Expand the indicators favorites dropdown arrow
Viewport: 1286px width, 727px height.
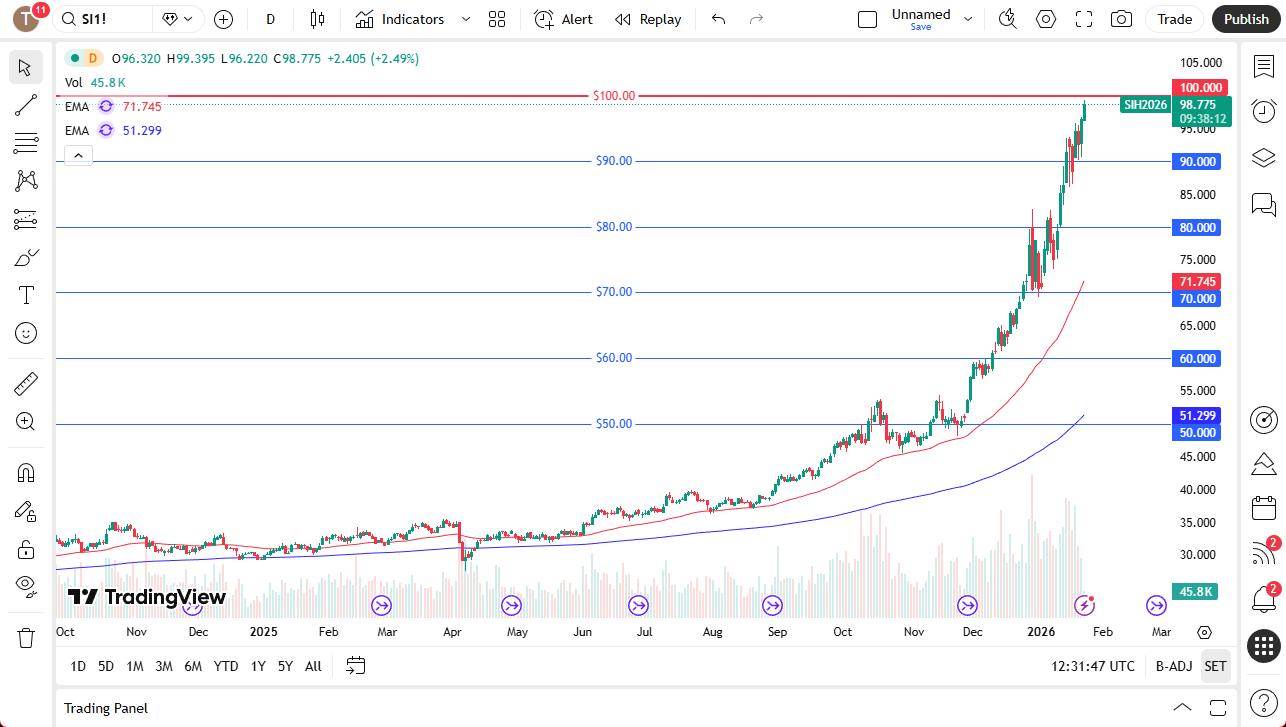[x=466, y=19]
